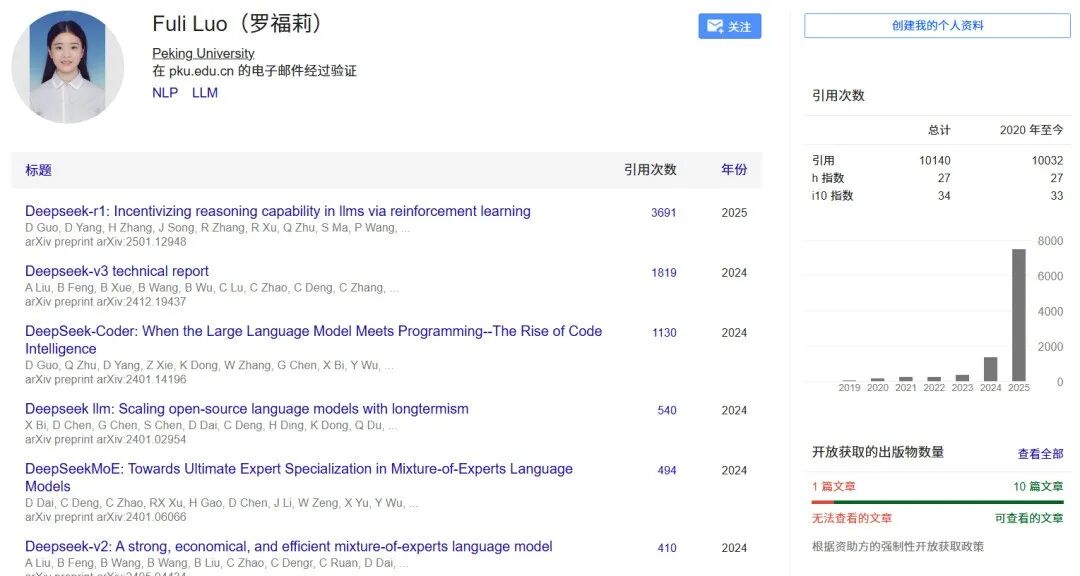This screenshot has width=1080, height=576.
Task: View the 1819 citations for Deepseek-v3
Action: coord(663,273)
